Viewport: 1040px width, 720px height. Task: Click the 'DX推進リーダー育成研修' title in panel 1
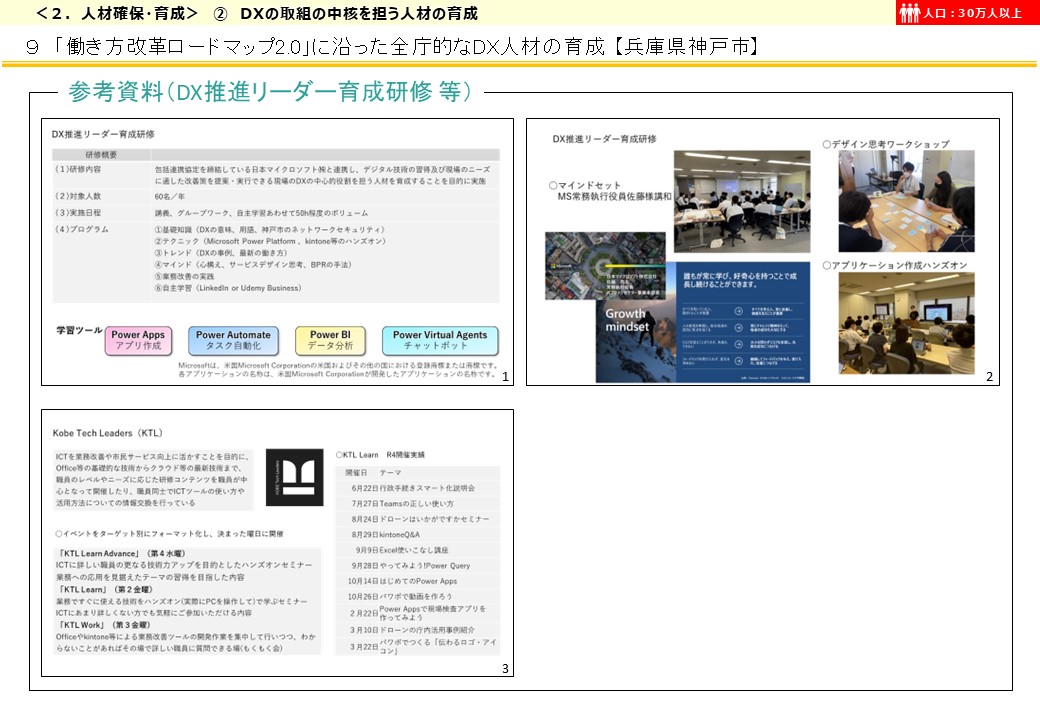click(103, 134)
